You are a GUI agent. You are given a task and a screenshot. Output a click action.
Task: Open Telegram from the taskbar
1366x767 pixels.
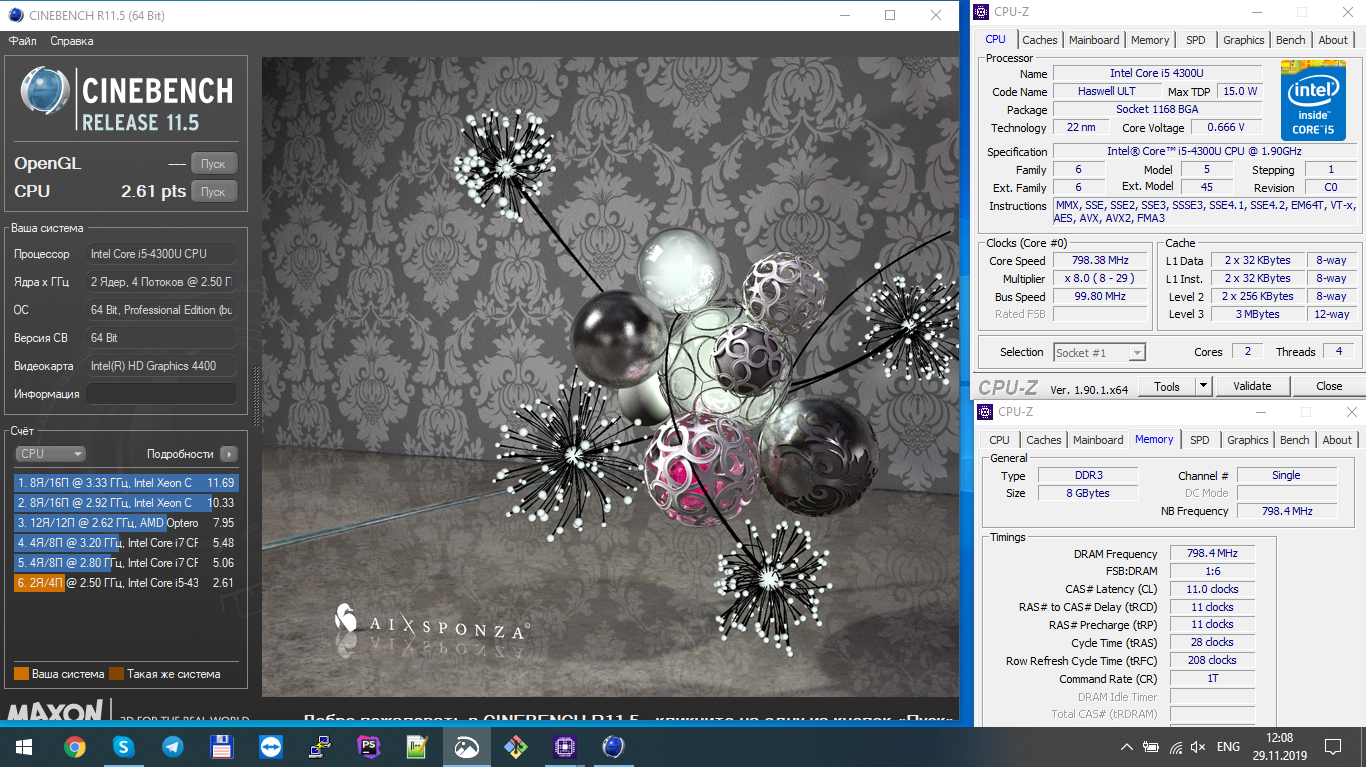tap(172, 746)
